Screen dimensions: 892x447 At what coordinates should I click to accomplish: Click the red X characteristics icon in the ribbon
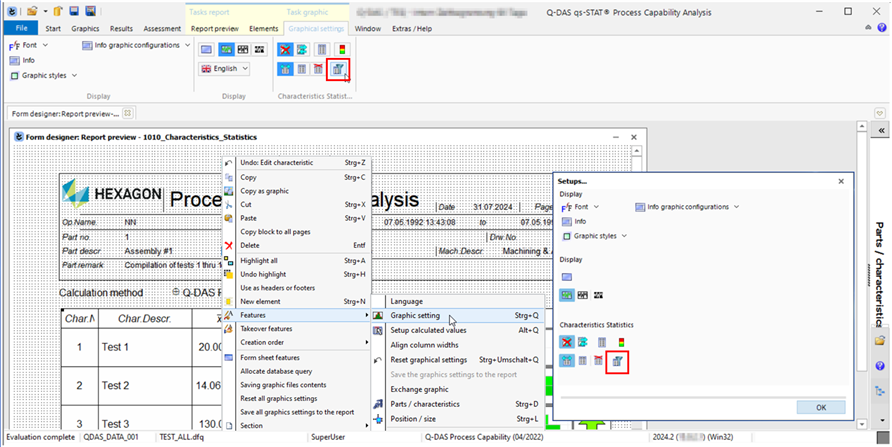pos(286,50)
